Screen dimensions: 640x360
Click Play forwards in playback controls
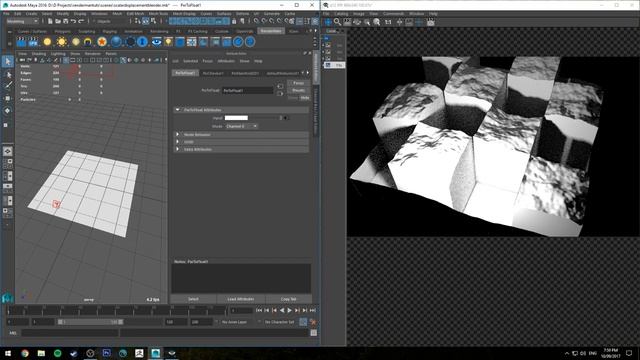290,311
